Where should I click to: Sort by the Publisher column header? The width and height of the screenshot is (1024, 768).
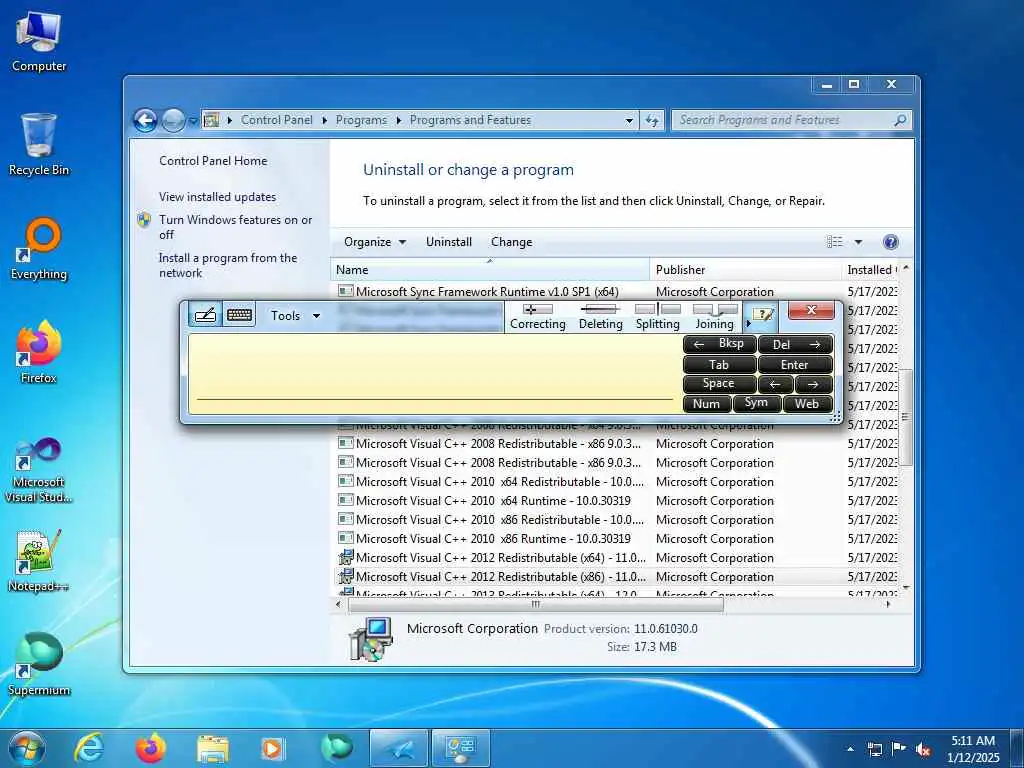click(x=746, y=270)
